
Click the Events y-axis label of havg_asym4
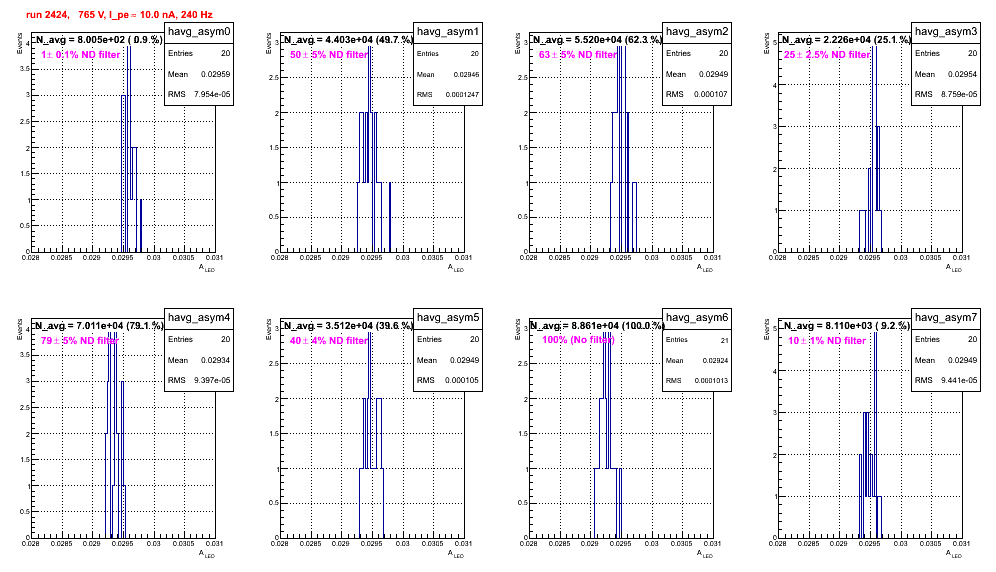[20, 329]
